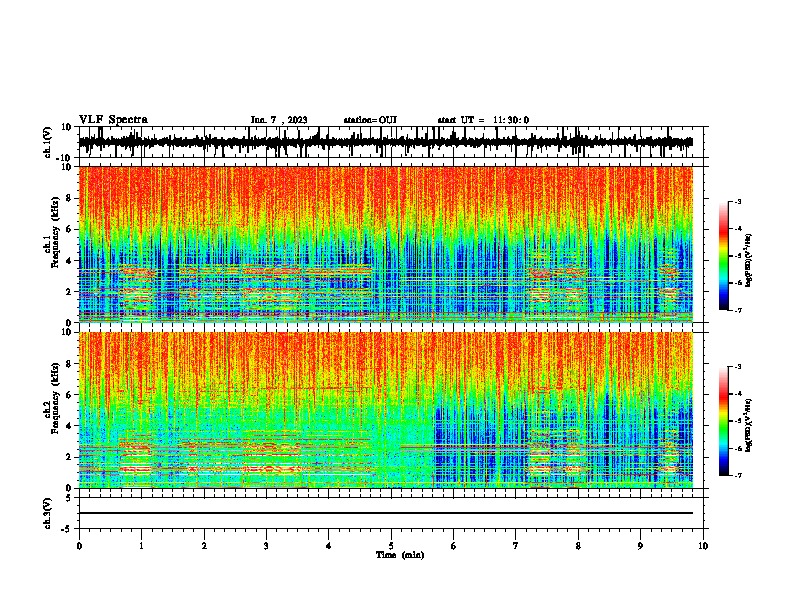
Task: Click the time axis tick label "5"
Action: tap(391, 546)
